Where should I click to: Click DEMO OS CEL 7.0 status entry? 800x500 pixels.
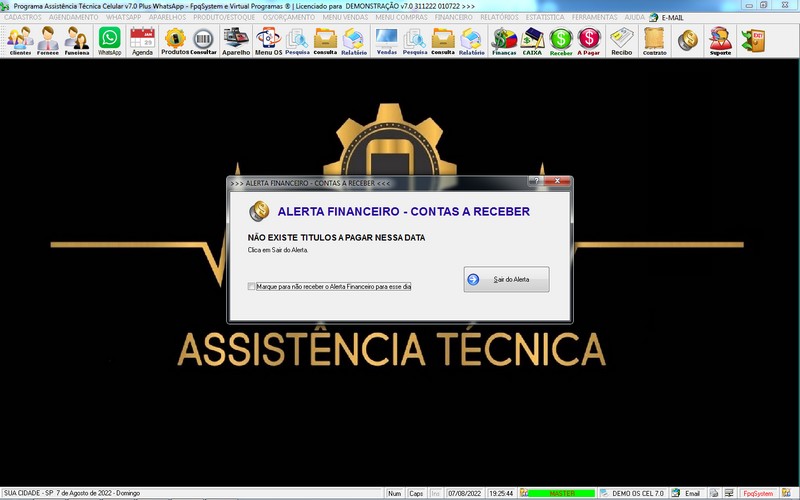point(638,493)
